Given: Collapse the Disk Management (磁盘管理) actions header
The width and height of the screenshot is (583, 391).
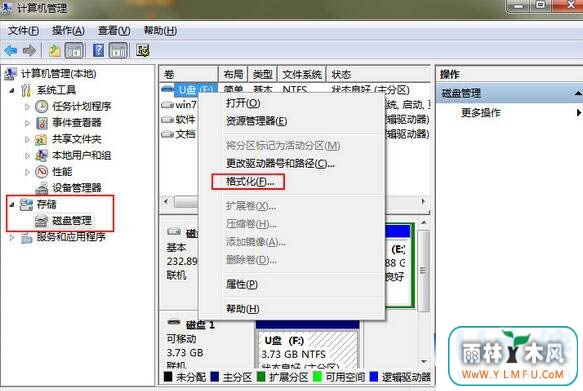Looking at the screenshot, I should pyautogui.click(x=577, y=93).
